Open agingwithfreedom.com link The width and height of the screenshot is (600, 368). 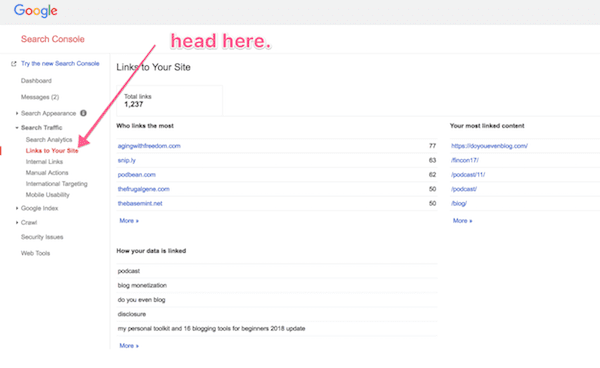(x=149, y=146)
